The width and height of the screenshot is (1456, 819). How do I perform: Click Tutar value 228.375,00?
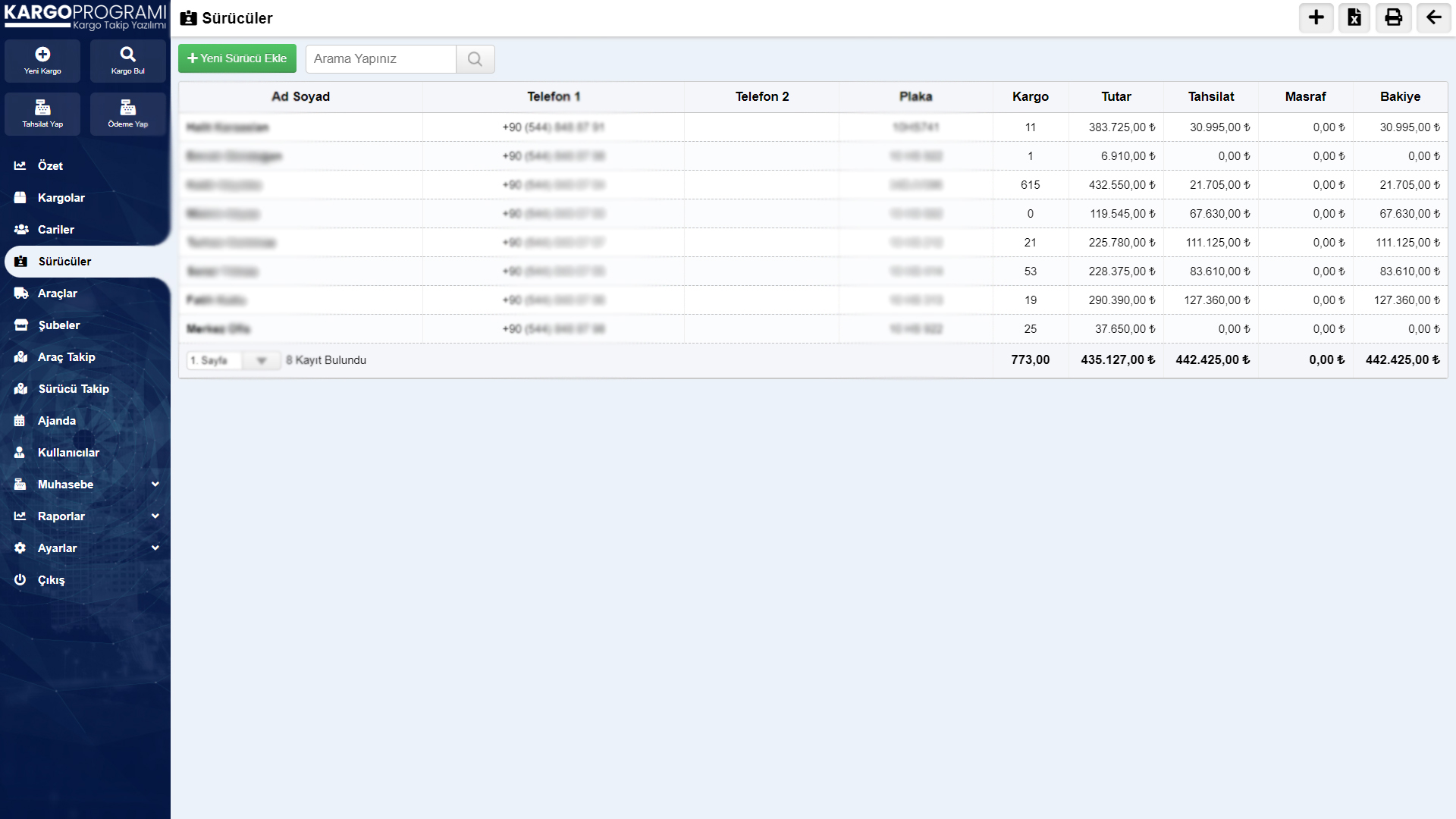click(x=1122, y=271)
